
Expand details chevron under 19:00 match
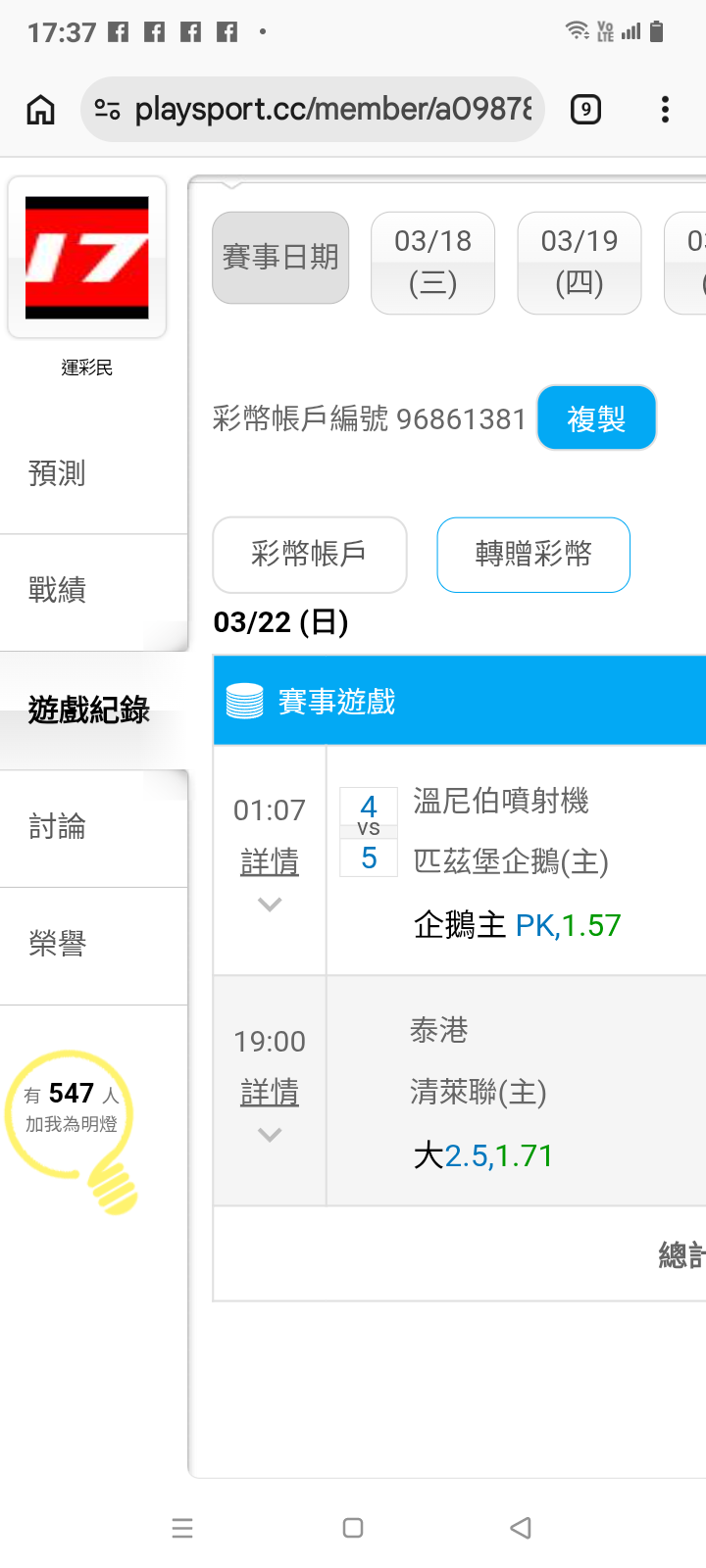(270, 1135)
